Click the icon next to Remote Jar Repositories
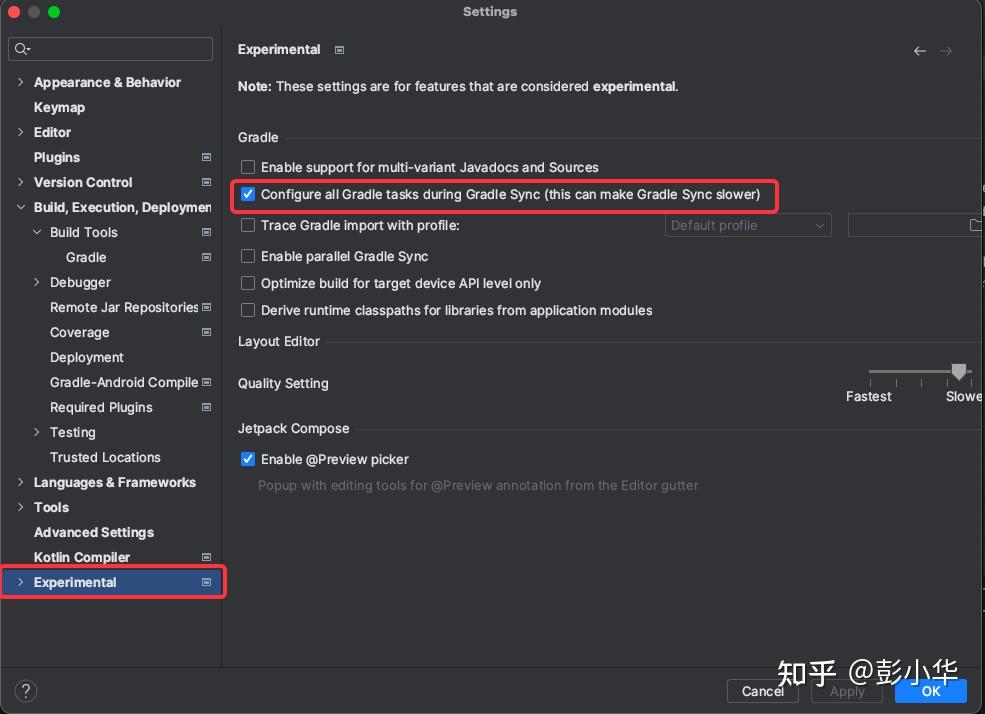The image size is (985, 714). click(x=206, y=307)
